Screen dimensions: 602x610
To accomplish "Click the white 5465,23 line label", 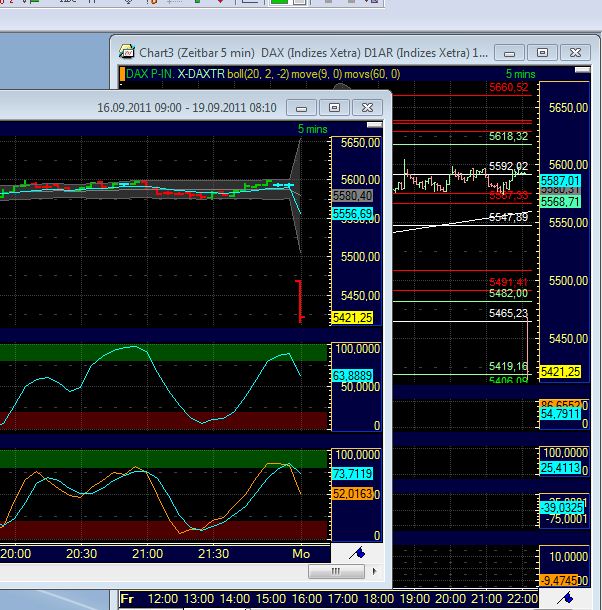I will pos(508,313).
